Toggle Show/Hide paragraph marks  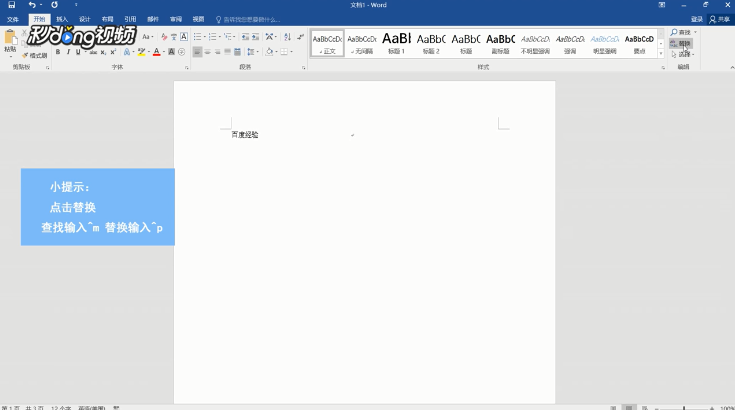(300, 37)
